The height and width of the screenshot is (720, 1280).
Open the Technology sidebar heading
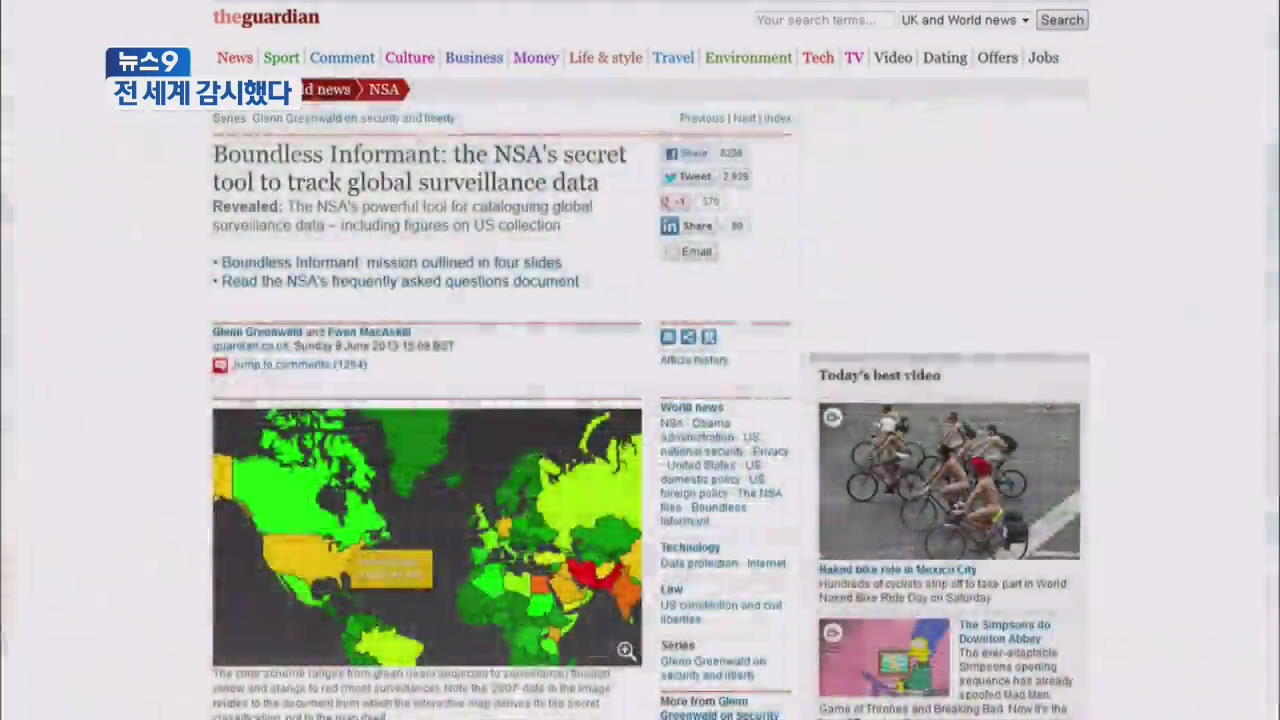pyautogui.click(x=690, y=548)
